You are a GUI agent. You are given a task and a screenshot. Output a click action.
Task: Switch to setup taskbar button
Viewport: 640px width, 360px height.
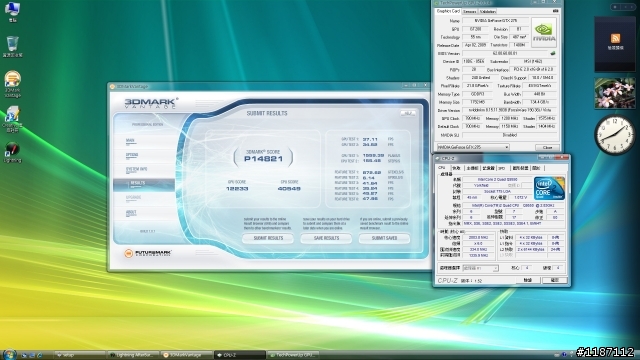(79, 355)
